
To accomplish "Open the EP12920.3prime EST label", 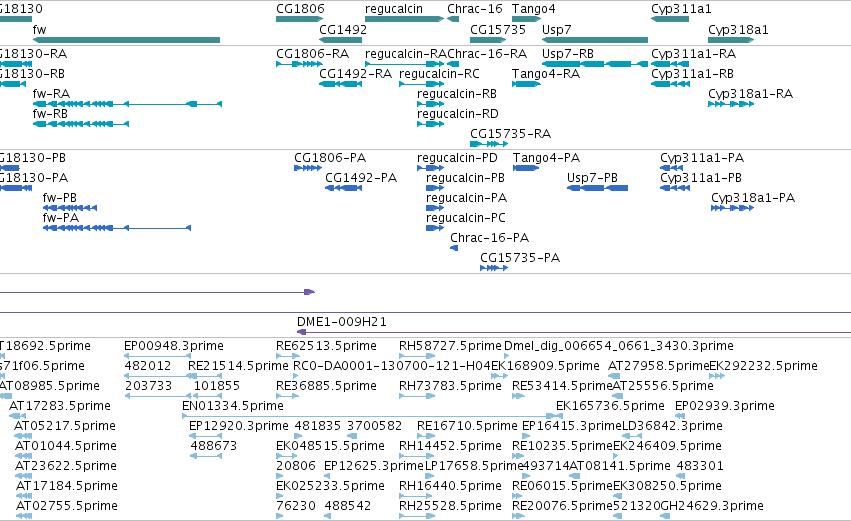I will (x=239, y=425).
